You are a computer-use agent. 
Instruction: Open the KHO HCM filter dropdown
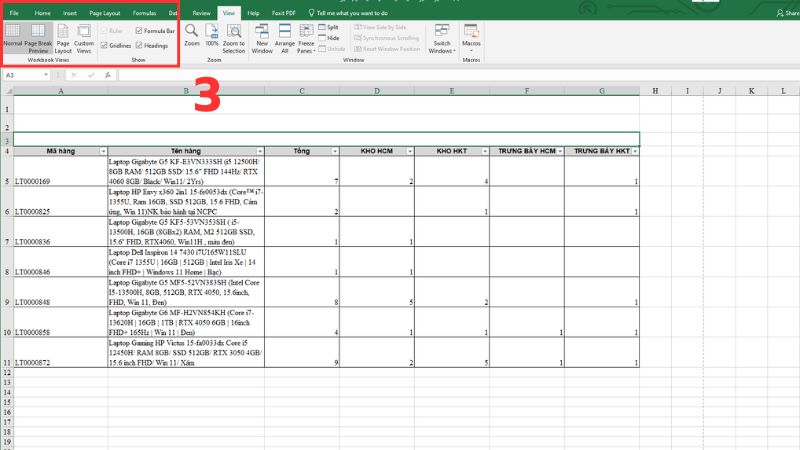click(x=410, y=152)
